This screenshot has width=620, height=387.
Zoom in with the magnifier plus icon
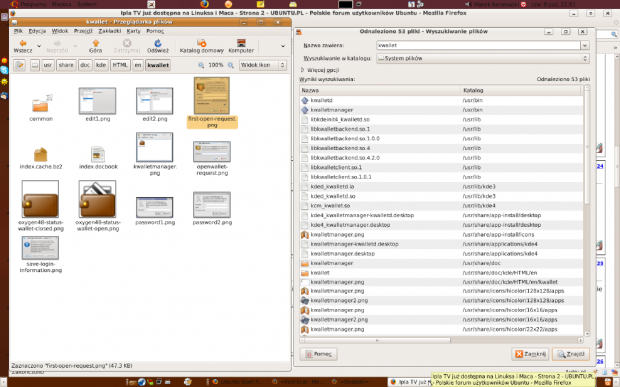(x=231, y=65)
